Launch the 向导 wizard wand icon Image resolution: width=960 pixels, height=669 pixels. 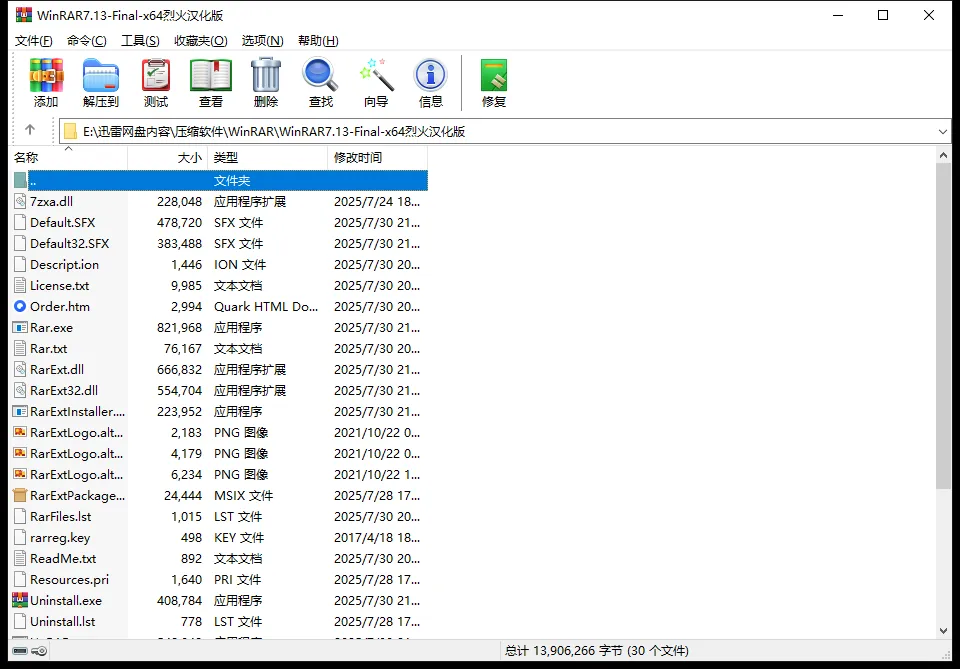tap(376, 83)
